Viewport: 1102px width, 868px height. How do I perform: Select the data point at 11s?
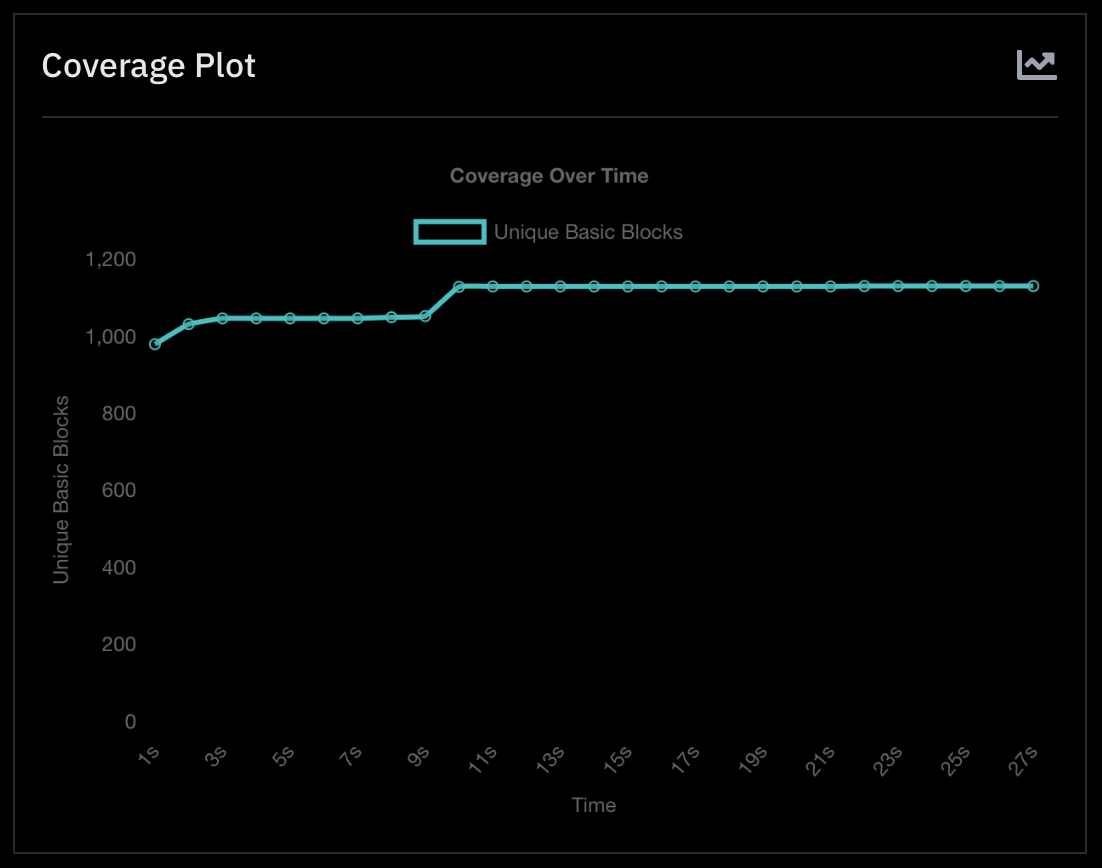click(493, 286)
